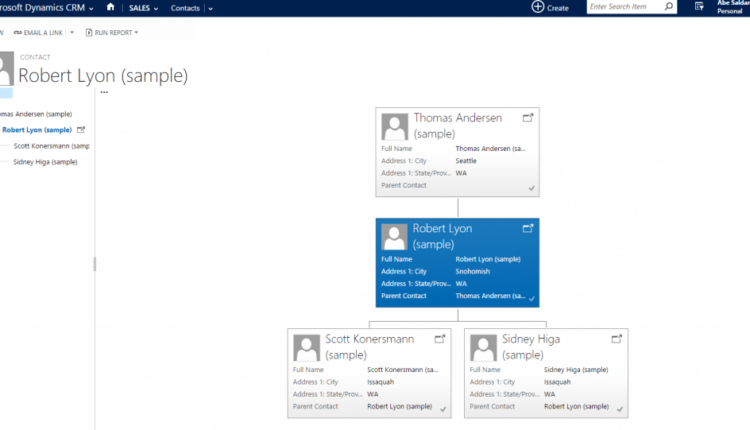
Task: Toggle the checkmark on Sidney Higa tile
Action: click(x=620, y=409)
